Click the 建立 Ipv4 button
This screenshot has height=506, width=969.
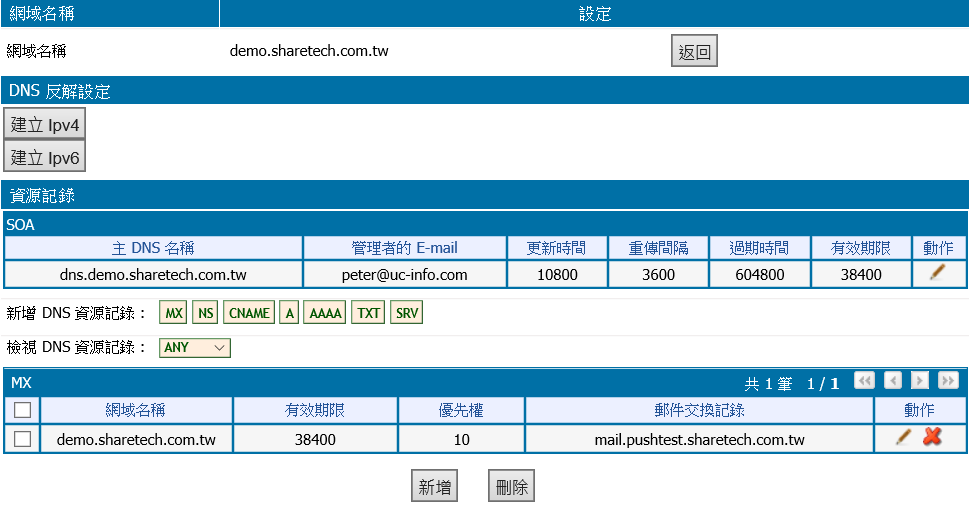click(45, 125)
